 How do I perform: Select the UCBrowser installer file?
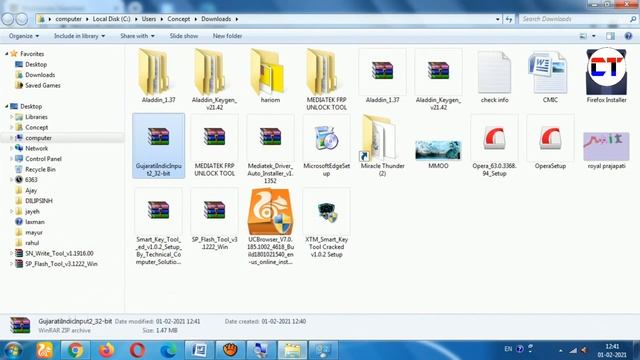point(270,227)
